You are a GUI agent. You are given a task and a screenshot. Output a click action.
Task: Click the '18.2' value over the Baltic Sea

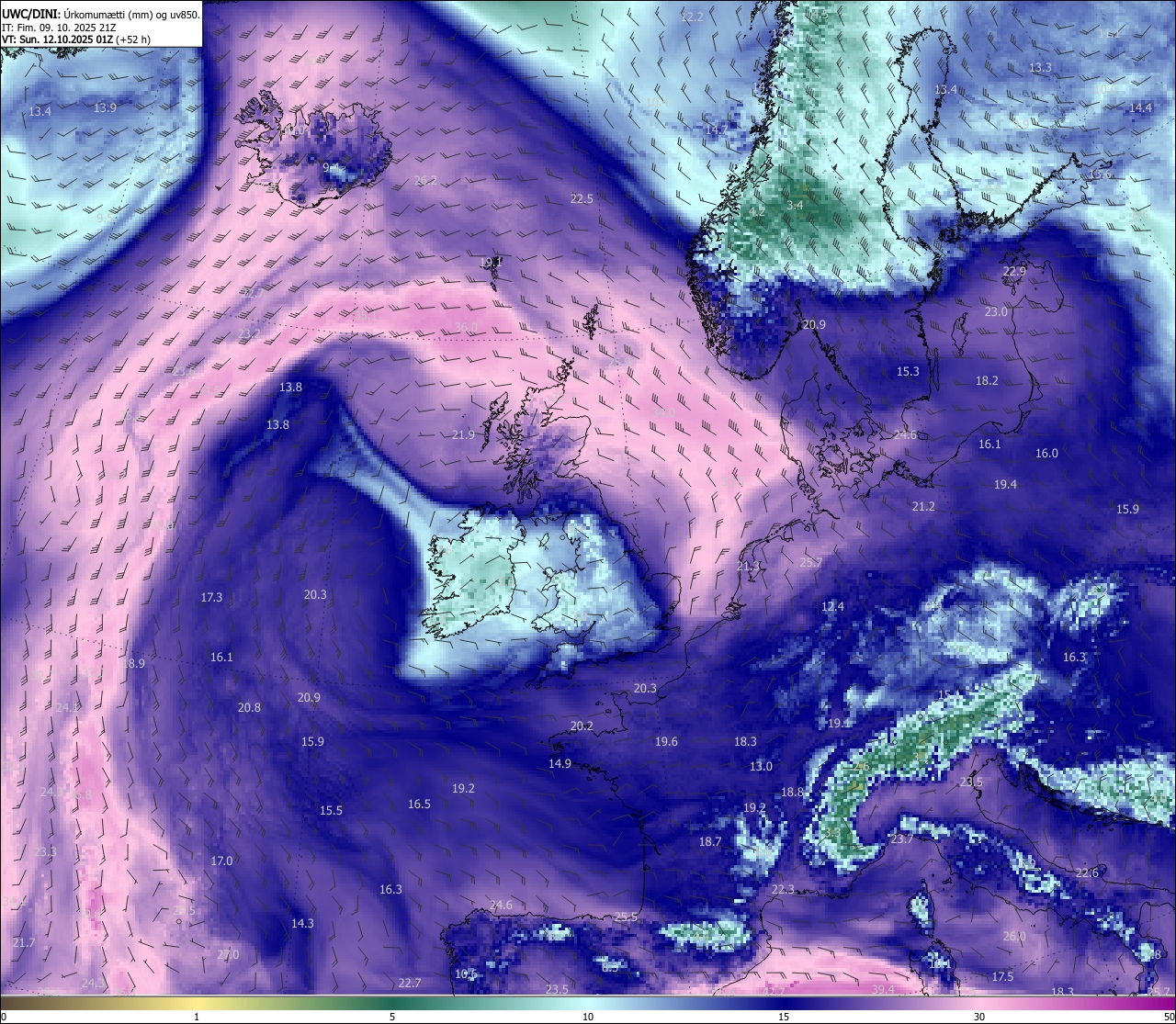point(987,380)
